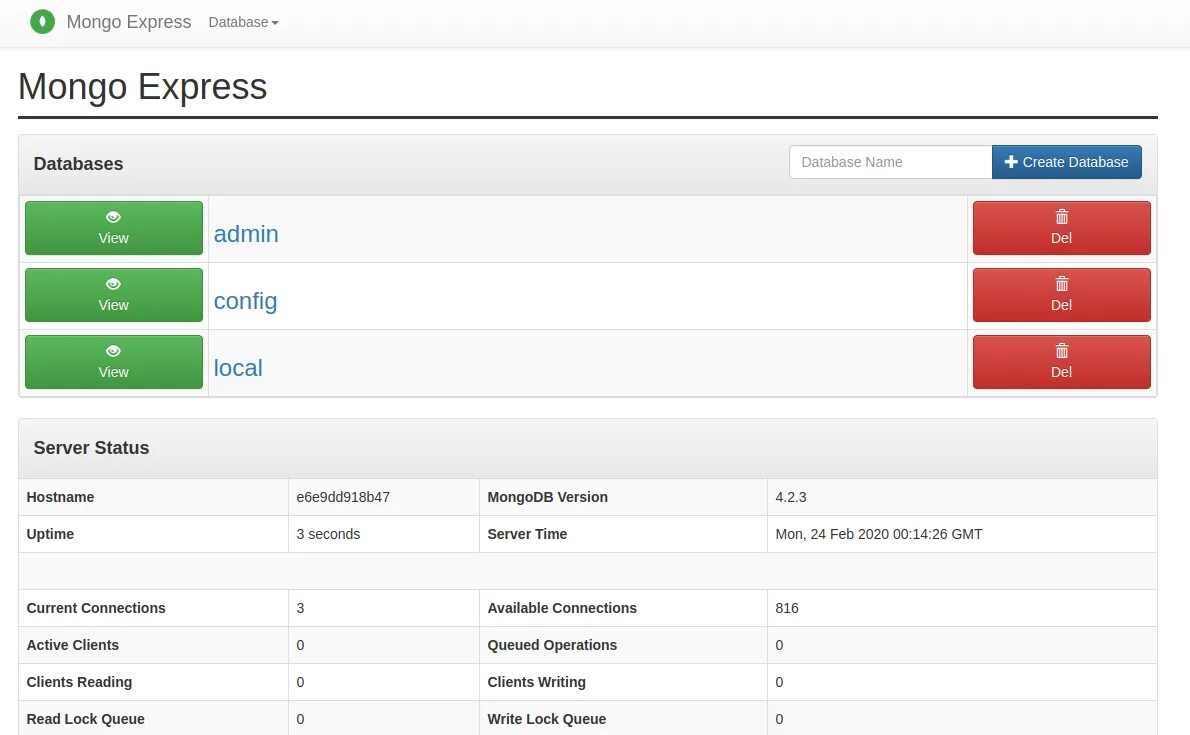Click the MongoDB Version label

(547, 497)
